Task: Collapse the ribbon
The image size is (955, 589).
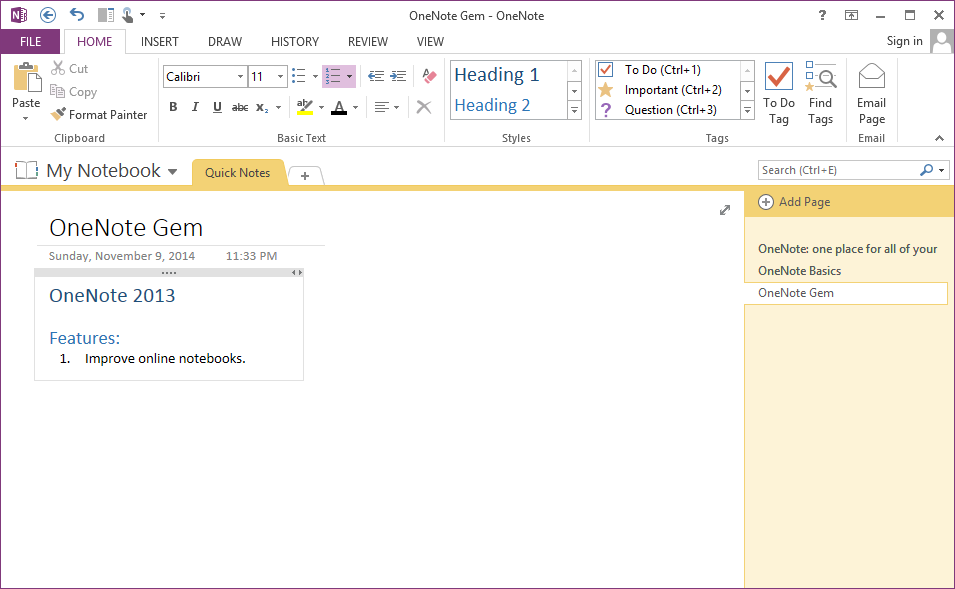Action: pos(939,138)
